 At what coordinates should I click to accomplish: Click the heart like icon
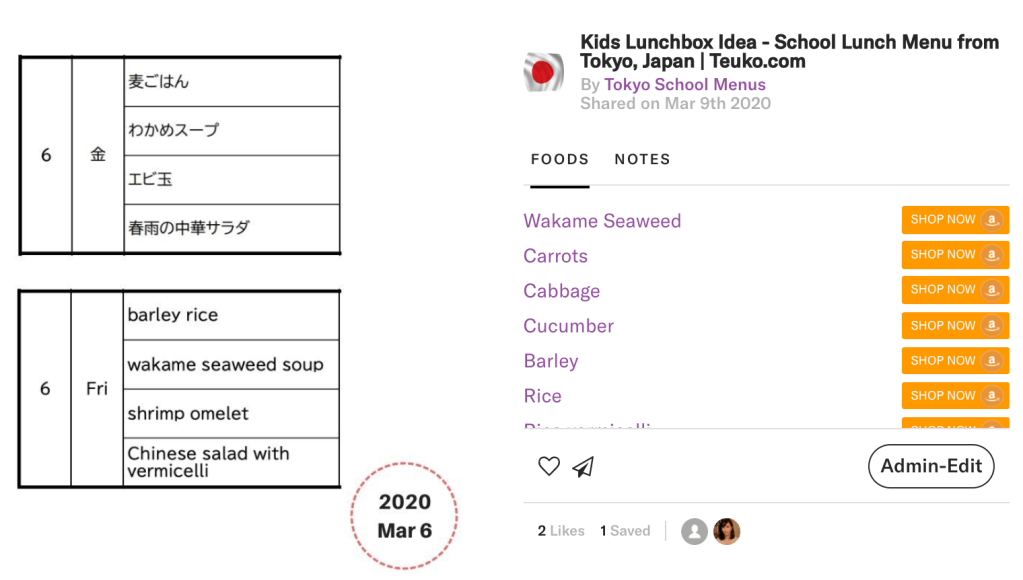[x=548, y=466]
